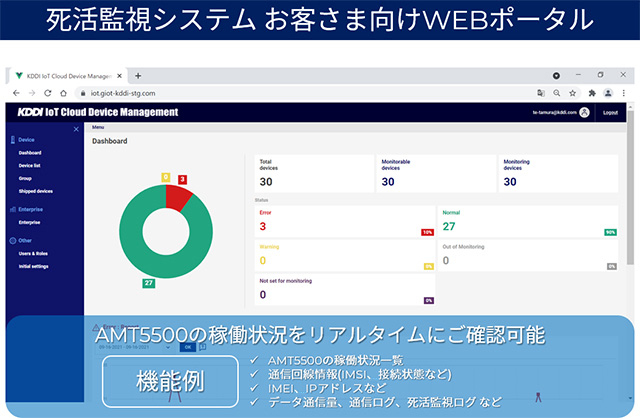Click the dark circle icon in the tab strip
The width and height of the screenshot is (640, 418).
[x=556, y=76]
